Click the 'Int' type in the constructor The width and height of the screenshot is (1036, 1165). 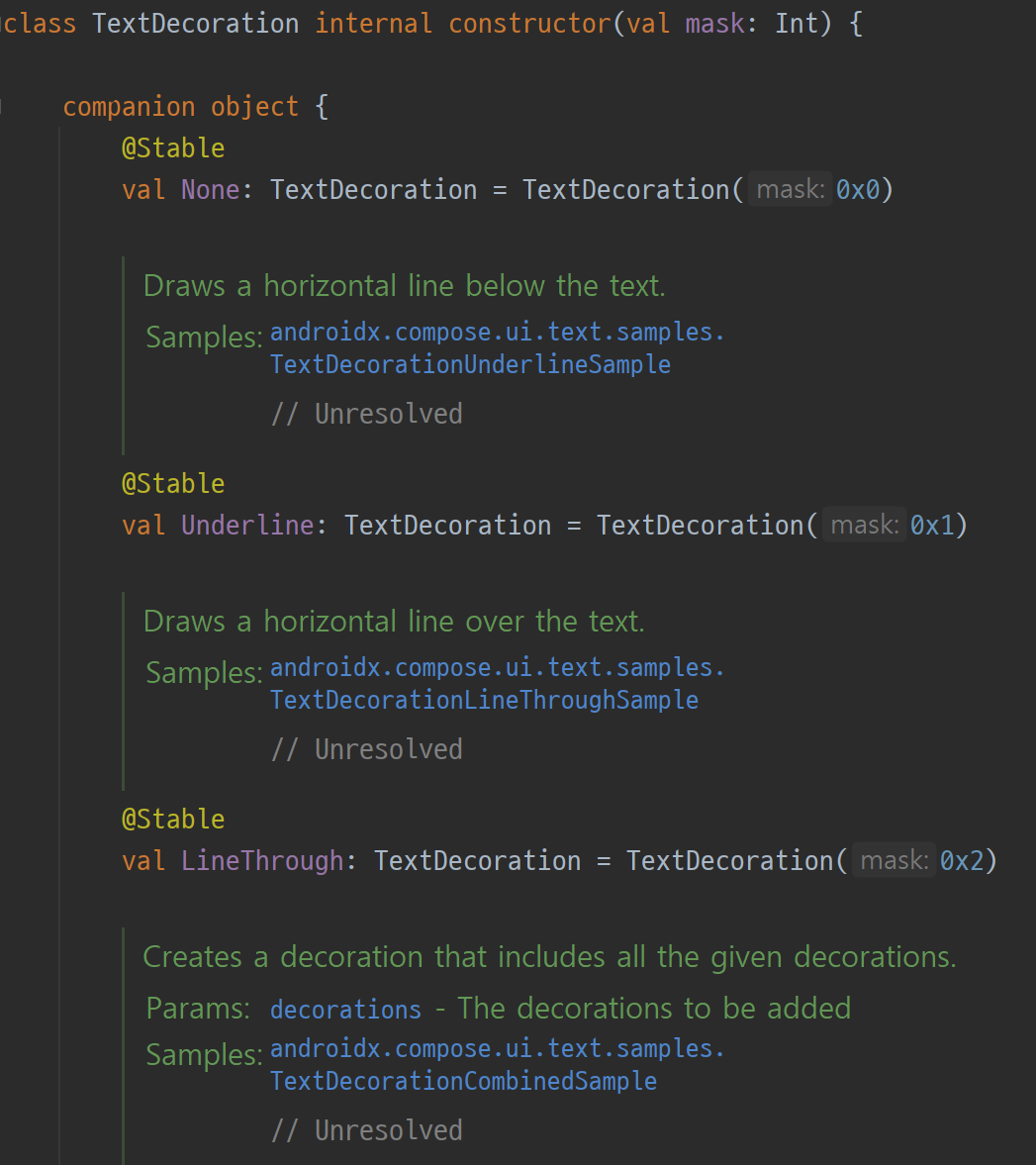click(797, 23)
